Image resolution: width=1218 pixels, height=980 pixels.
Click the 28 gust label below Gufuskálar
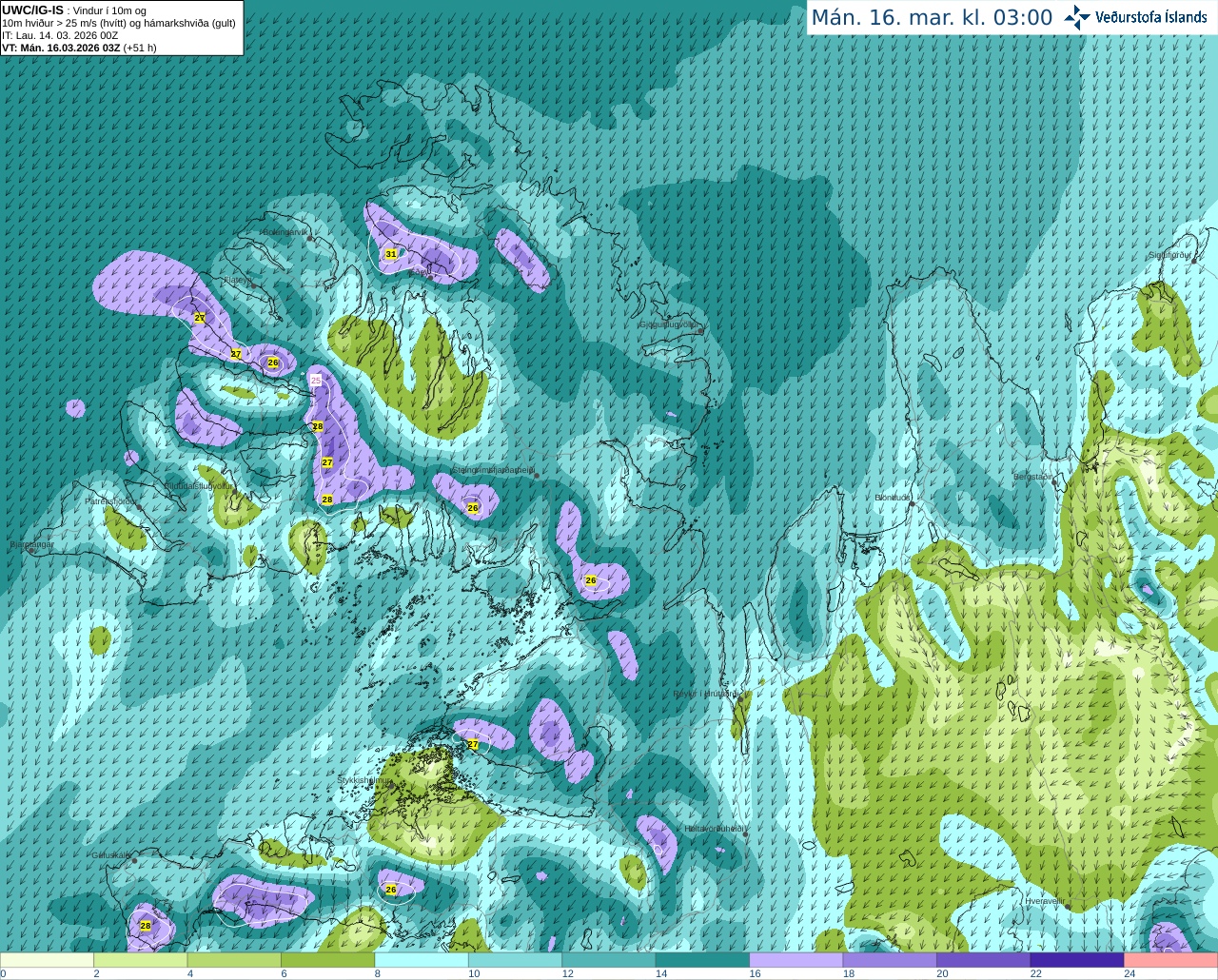146,926
